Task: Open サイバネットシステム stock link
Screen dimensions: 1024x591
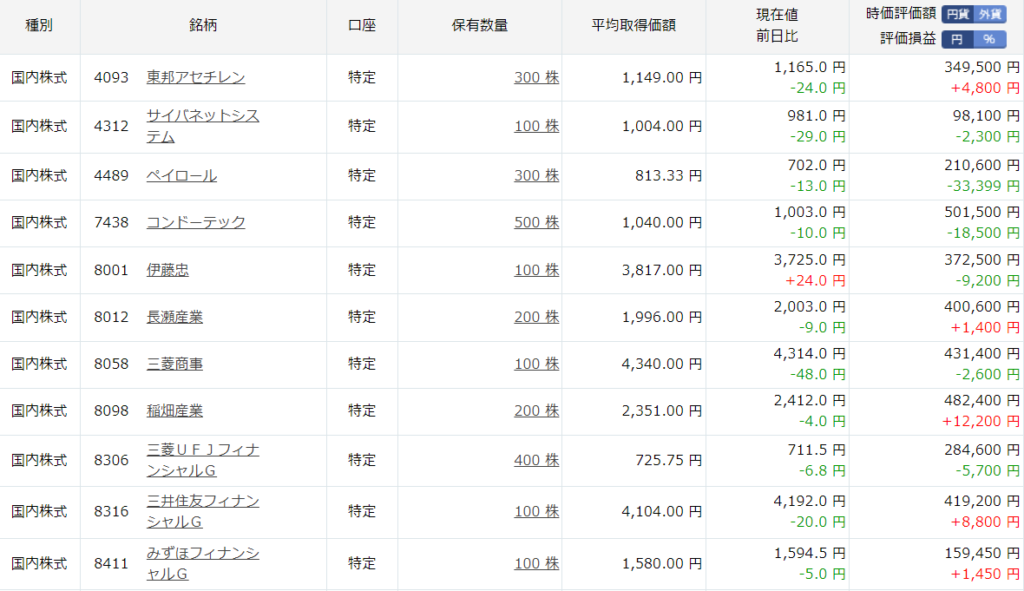Action: point(202,126)
